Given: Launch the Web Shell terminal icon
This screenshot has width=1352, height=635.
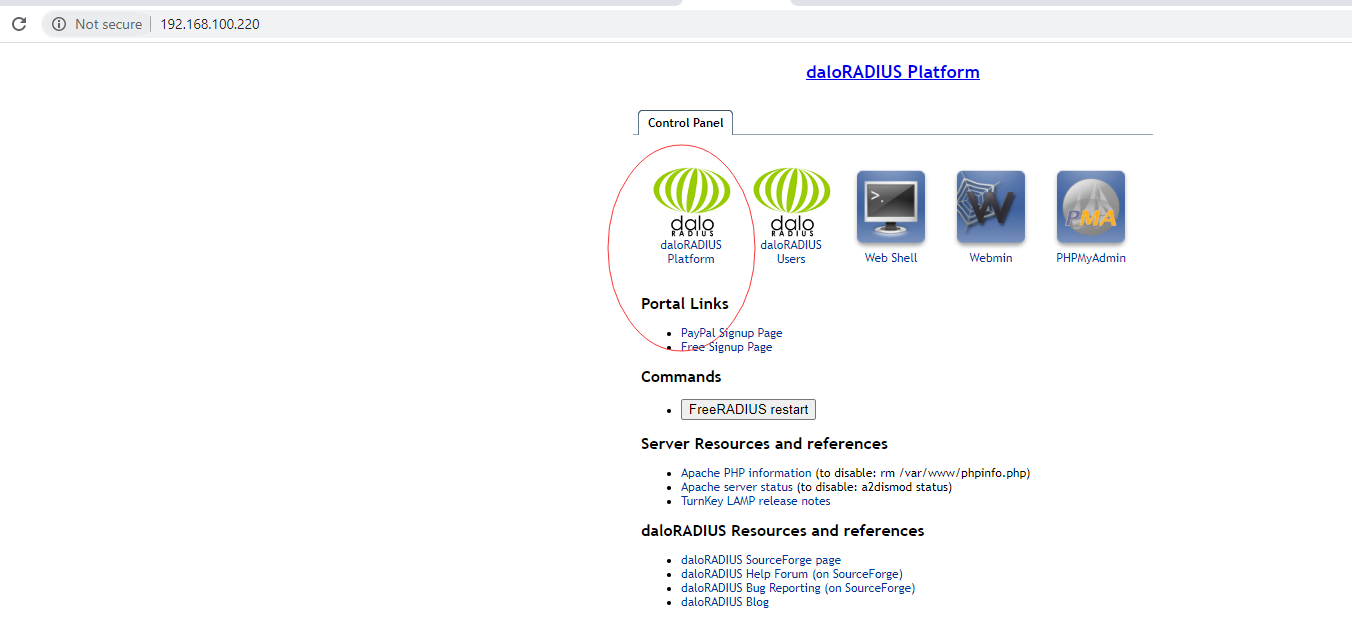Looking at the screenshot, I should [891, 207].
